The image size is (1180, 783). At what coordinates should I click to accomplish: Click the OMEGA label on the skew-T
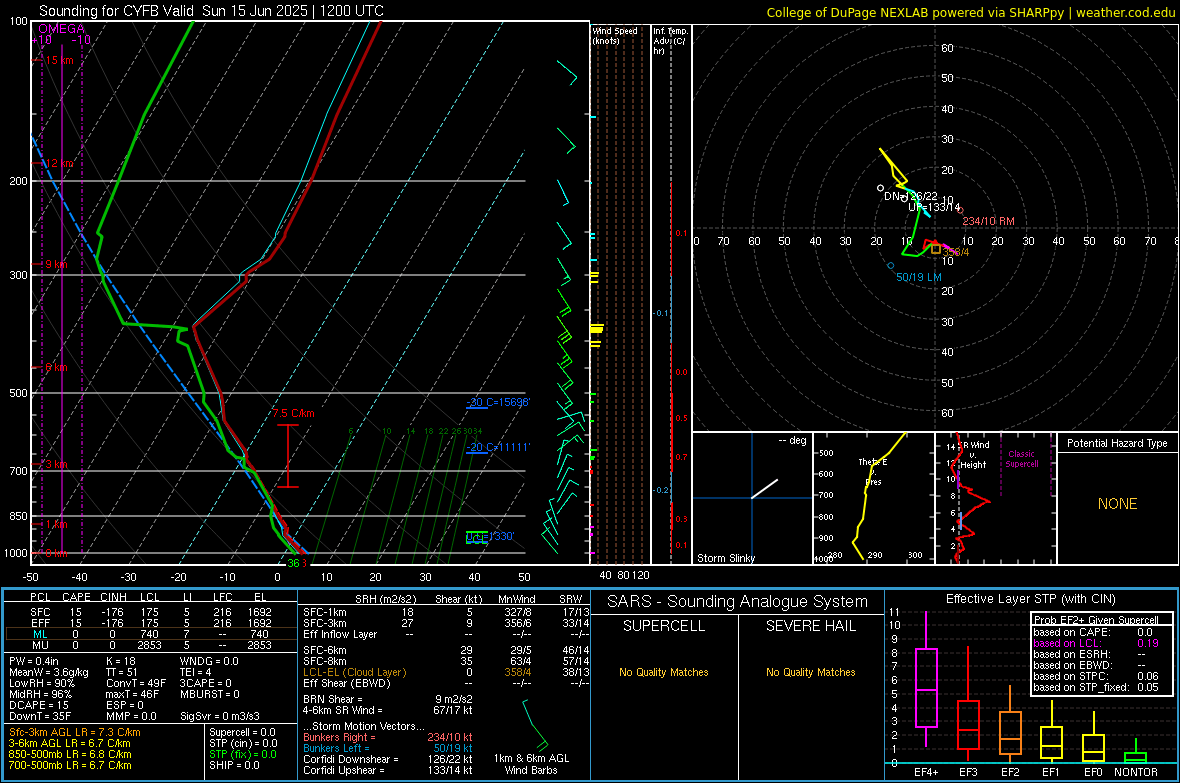pyautogui.click(x=62, y=29)
